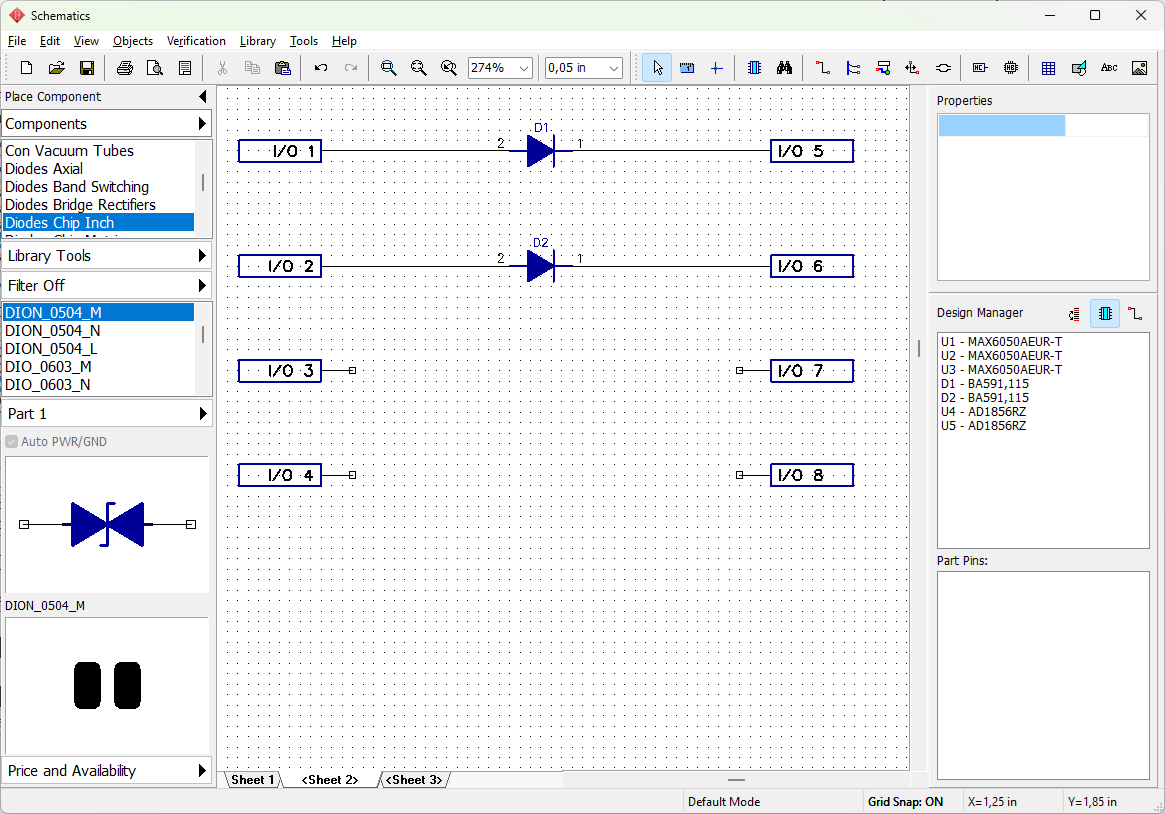This screenshot has width=1165, height=814.
Task: Insert a picture with image icon
Action: point(1139,68)
